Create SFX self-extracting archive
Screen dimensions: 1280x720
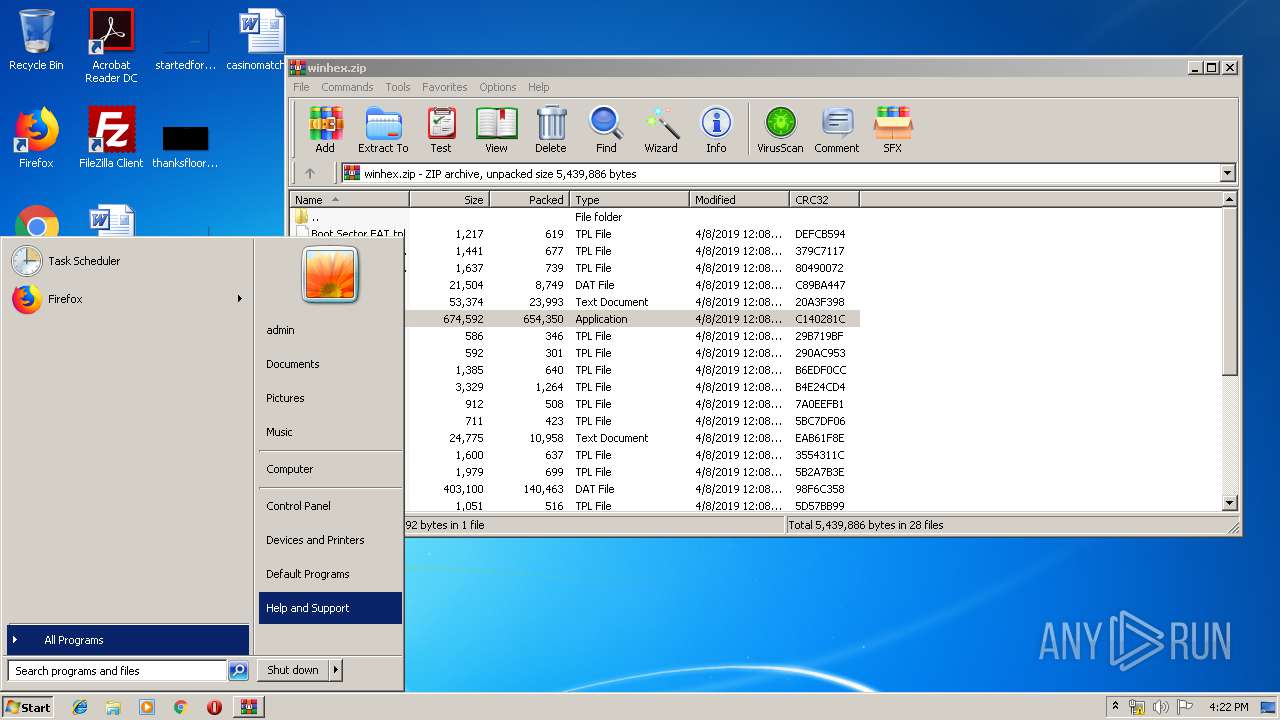[x=892, y=130]
